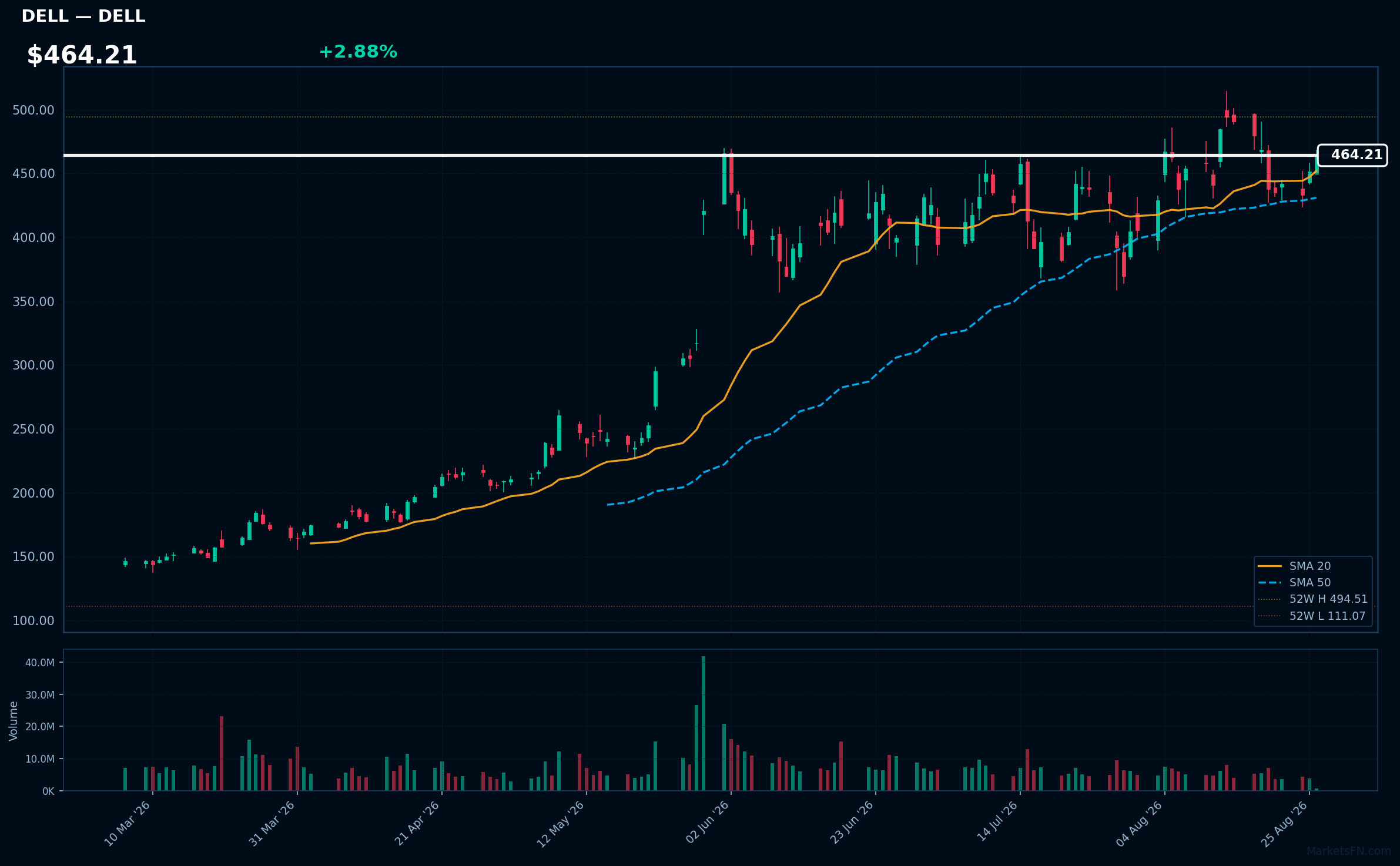Click the blue dashed SMA 50 legend sample

click(x=1270, y=583)
